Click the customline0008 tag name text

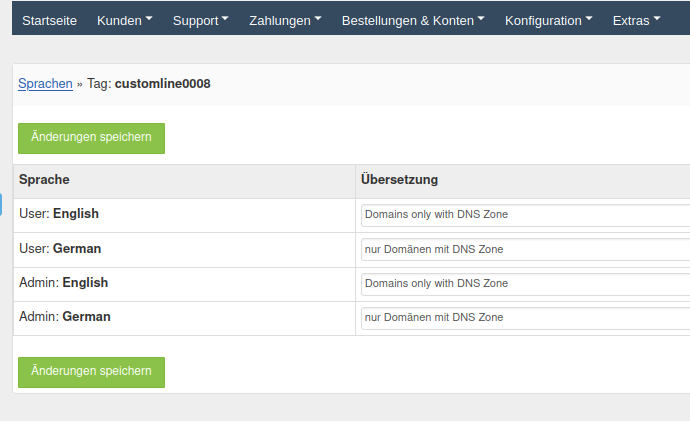[162, 84]
